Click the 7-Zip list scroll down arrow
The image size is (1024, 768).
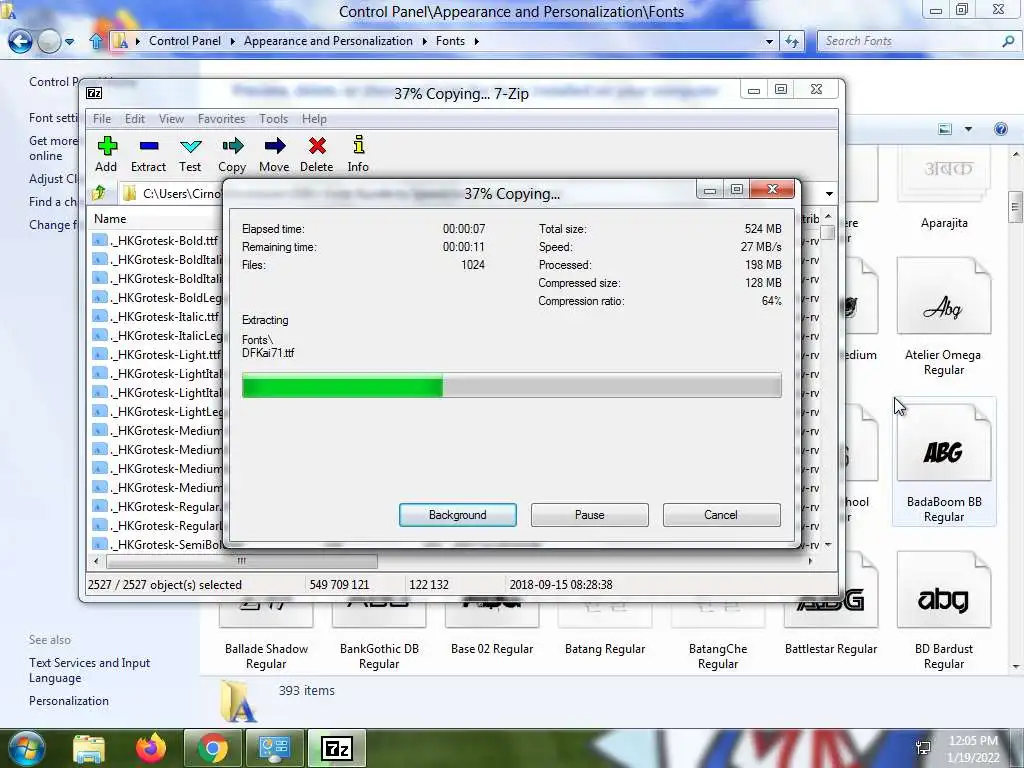828,545
